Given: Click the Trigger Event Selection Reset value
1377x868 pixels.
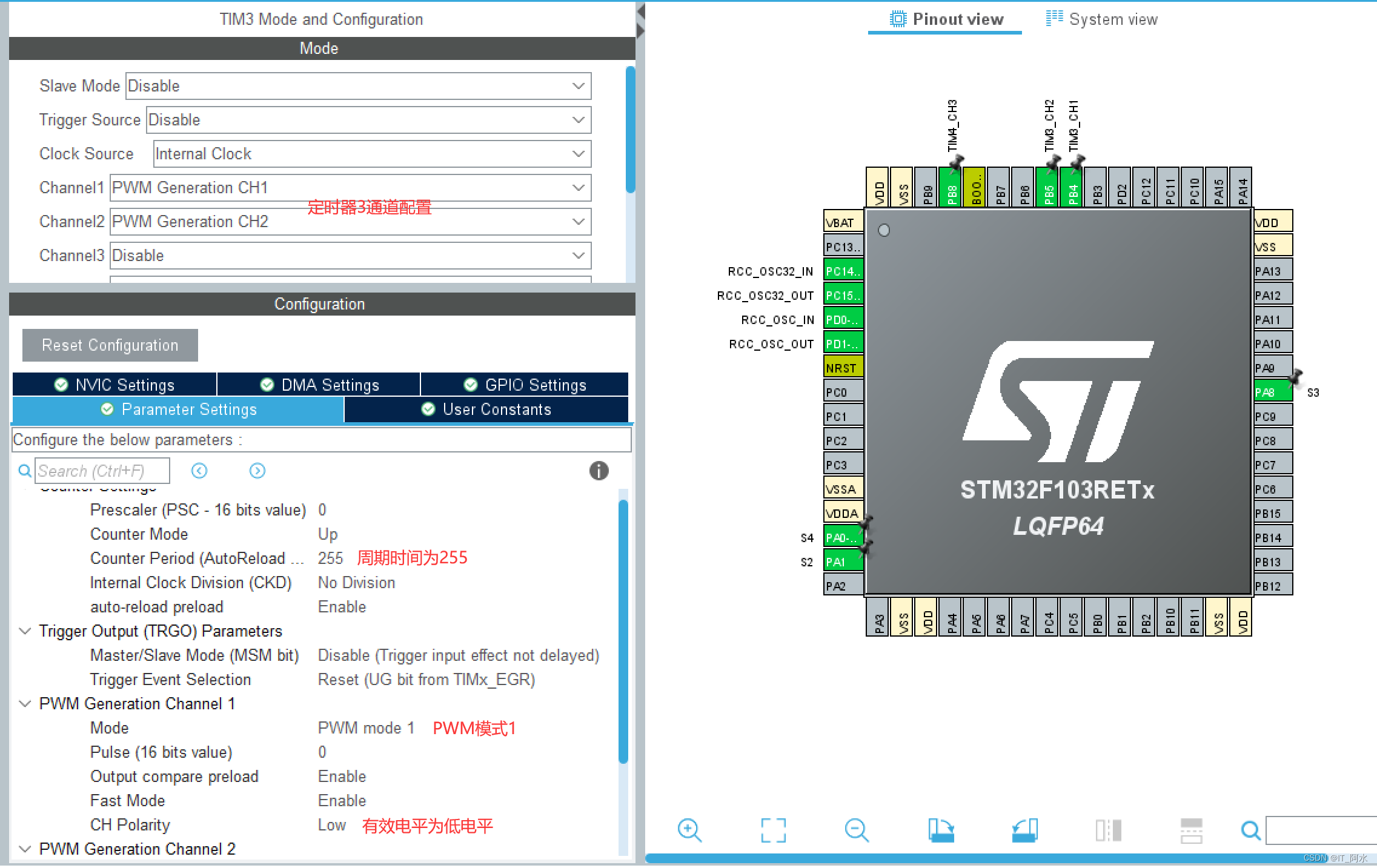Looking at the screenshot, I should 426,679.
